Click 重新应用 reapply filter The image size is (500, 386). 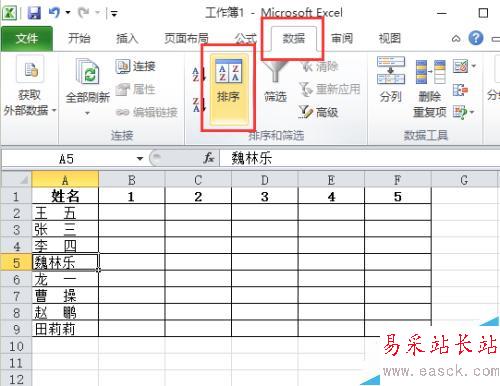click(329, 89)
